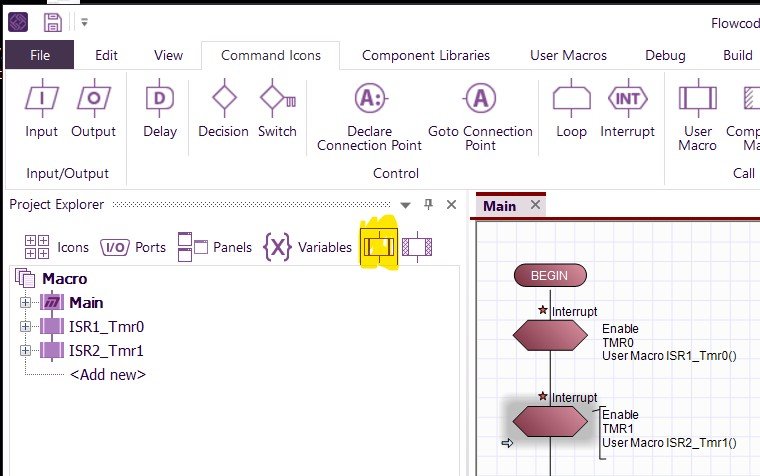Show Ports view in Project Explorer
The width and height of the screenshot is (760, 476).
[133, 247]
